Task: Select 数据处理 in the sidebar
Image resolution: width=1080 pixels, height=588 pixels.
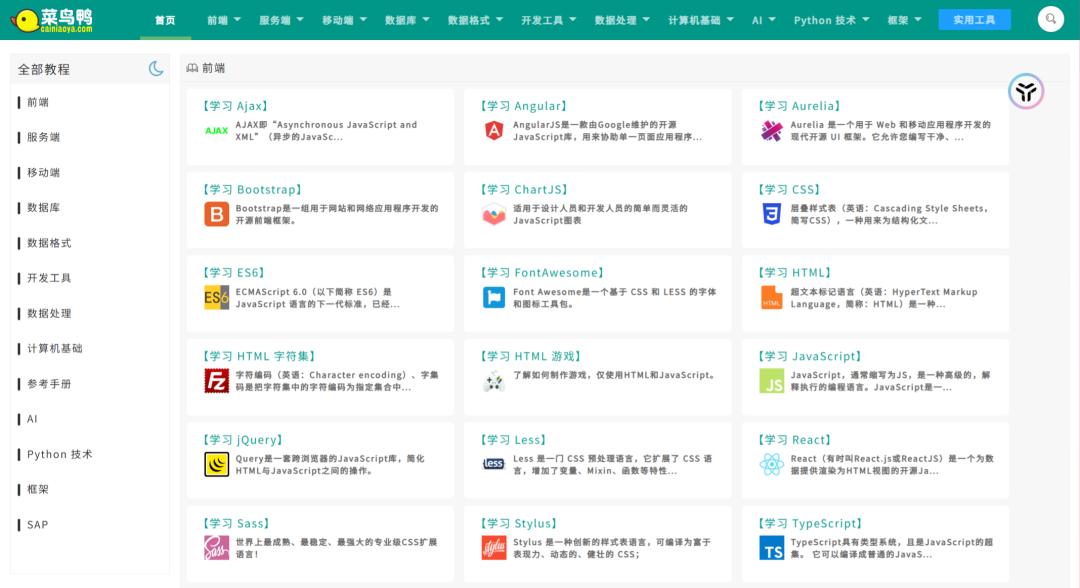Action: [49, 313]
